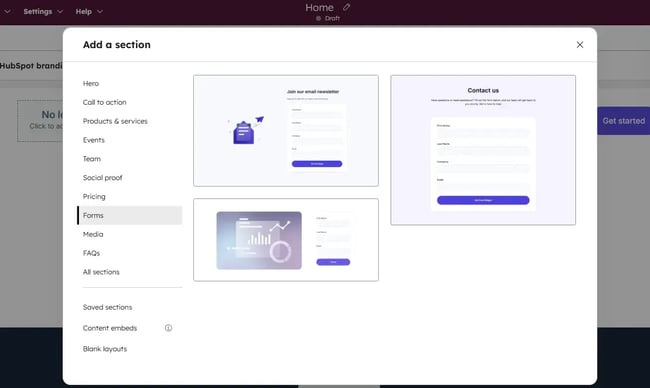Open Content embeds

tap(110, 328)
